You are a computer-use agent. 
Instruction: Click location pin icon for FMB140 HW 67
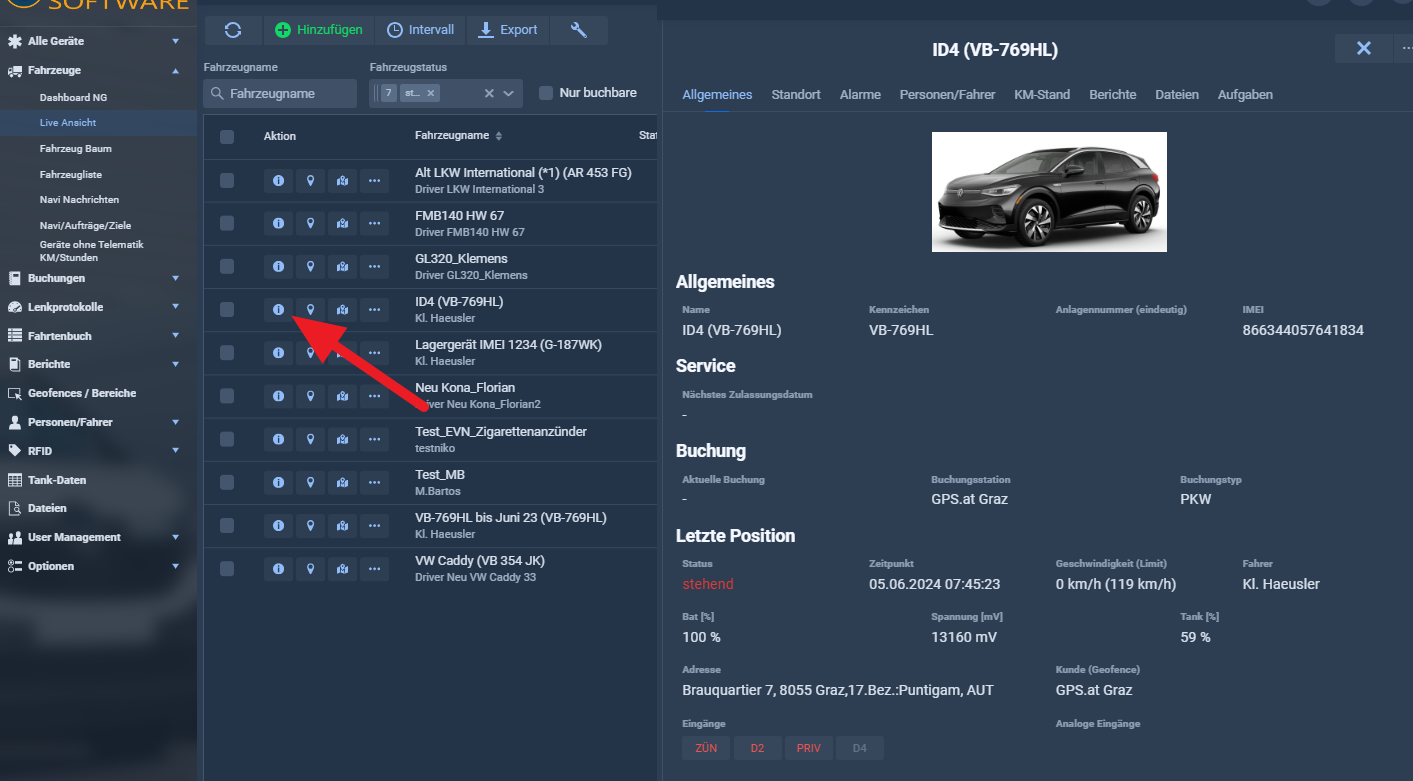[x=310, y=224]
